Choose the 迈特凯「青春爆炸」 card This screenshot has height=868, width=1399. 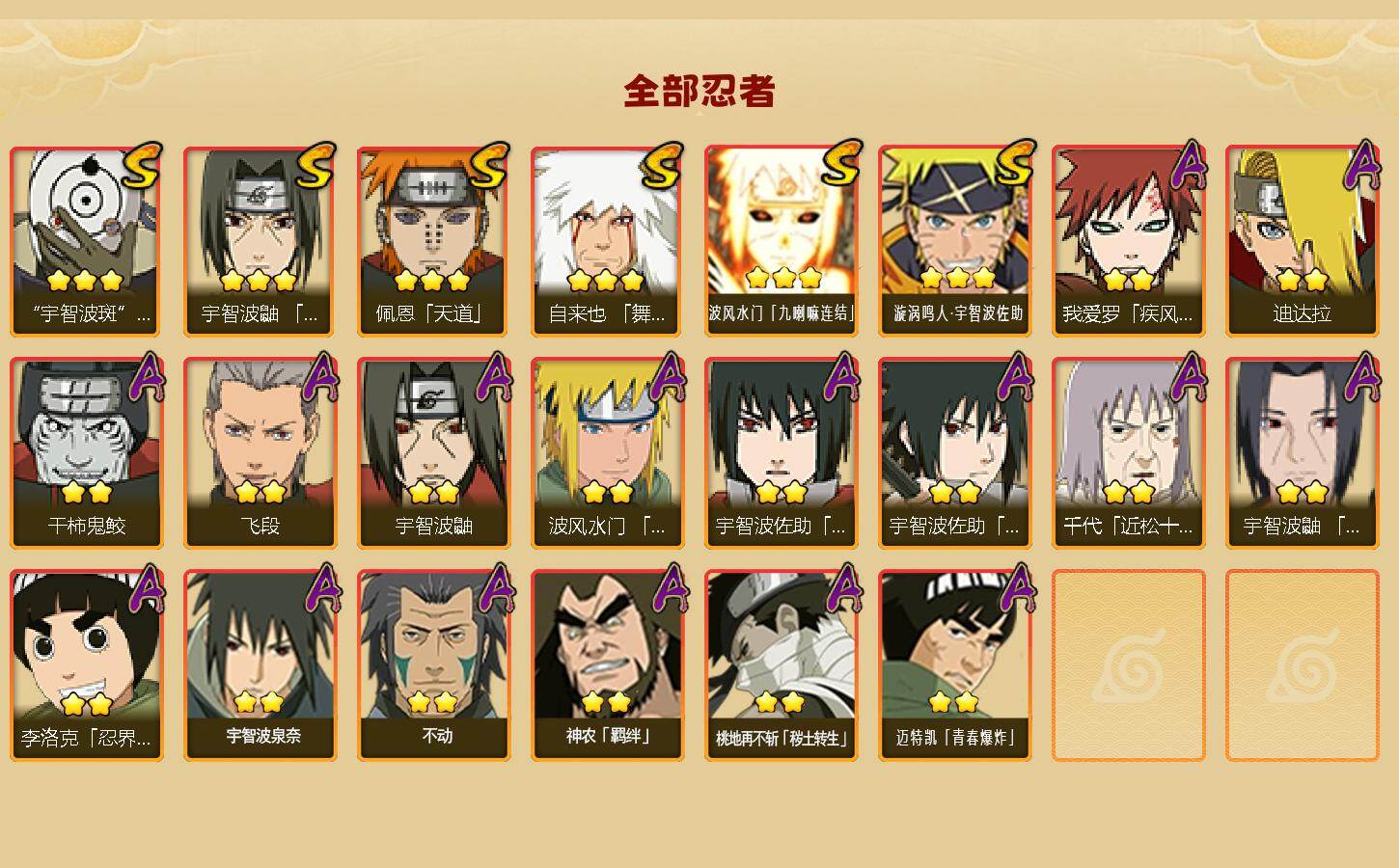coord(954,665)
